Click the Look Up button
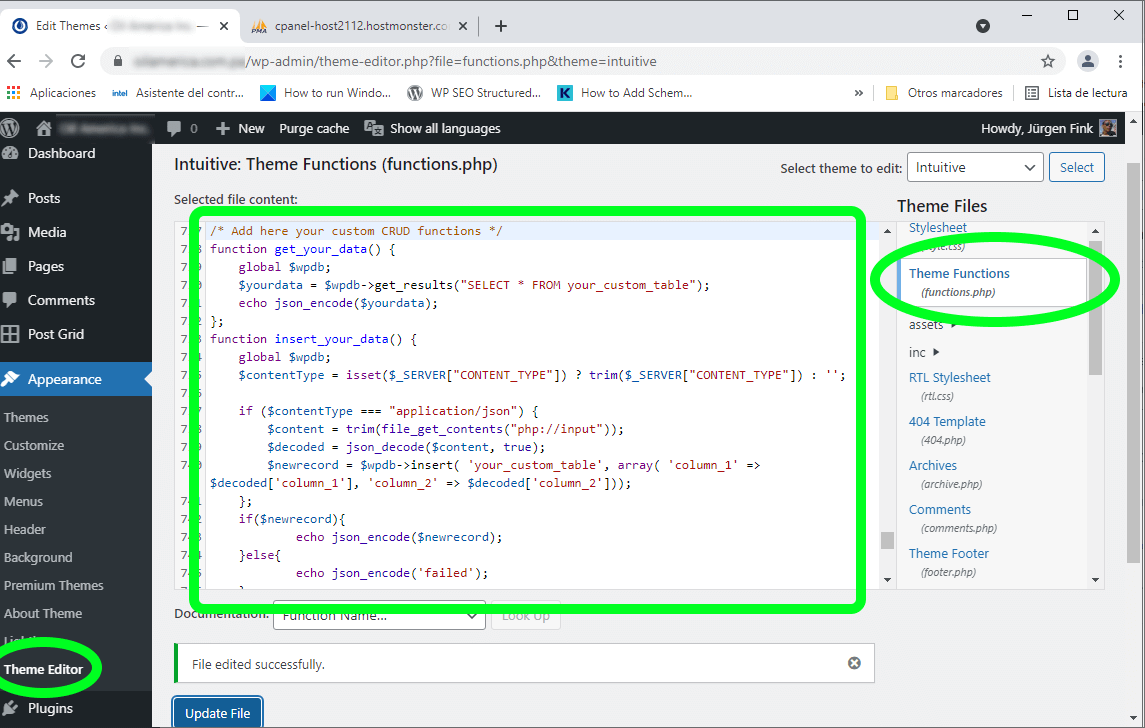Viewport: 1145px width, 728px height. [x=526, y=615]
